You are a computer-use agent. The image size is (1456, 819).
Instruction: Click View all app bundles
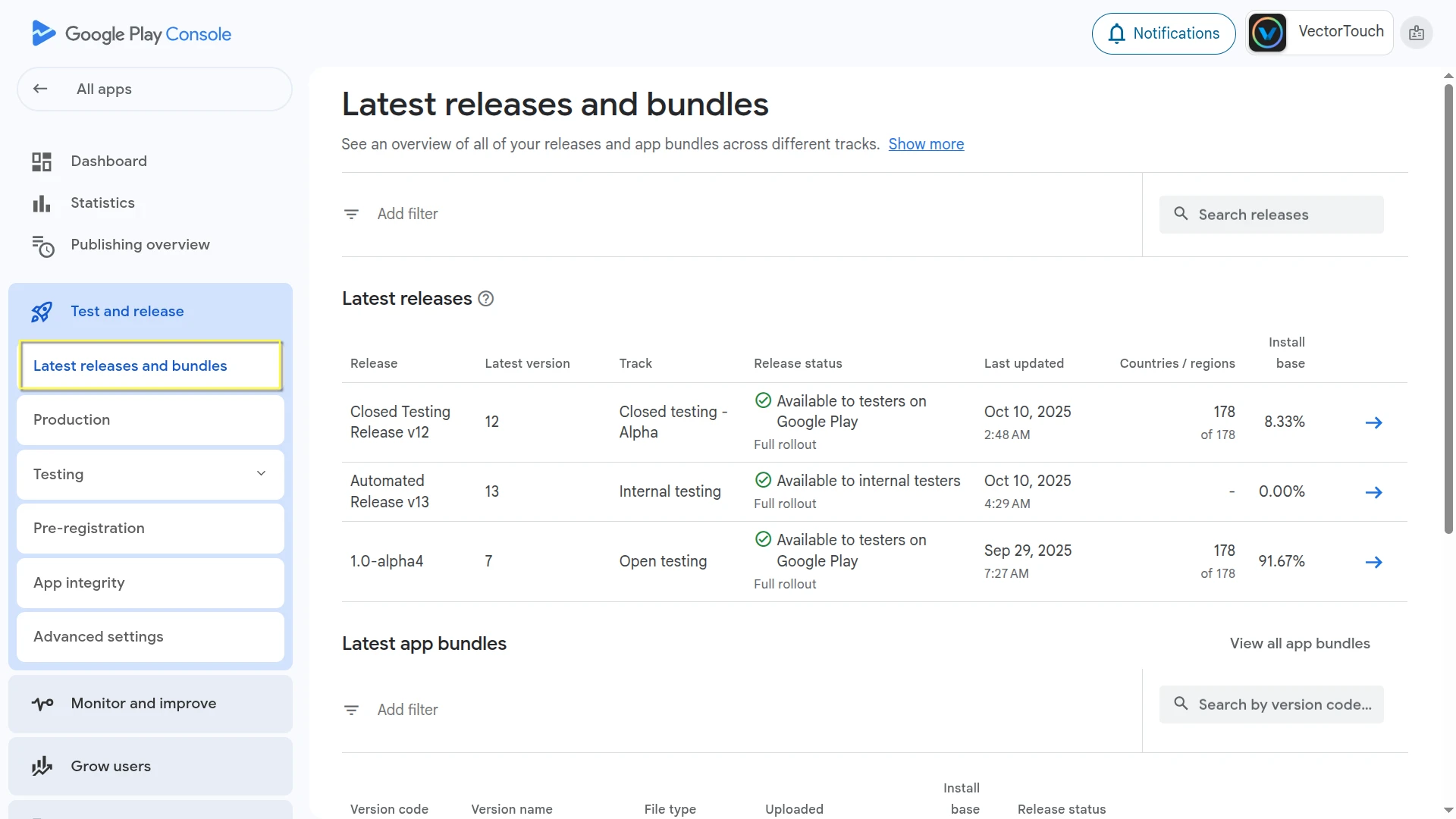click(x=1300, y=643)
